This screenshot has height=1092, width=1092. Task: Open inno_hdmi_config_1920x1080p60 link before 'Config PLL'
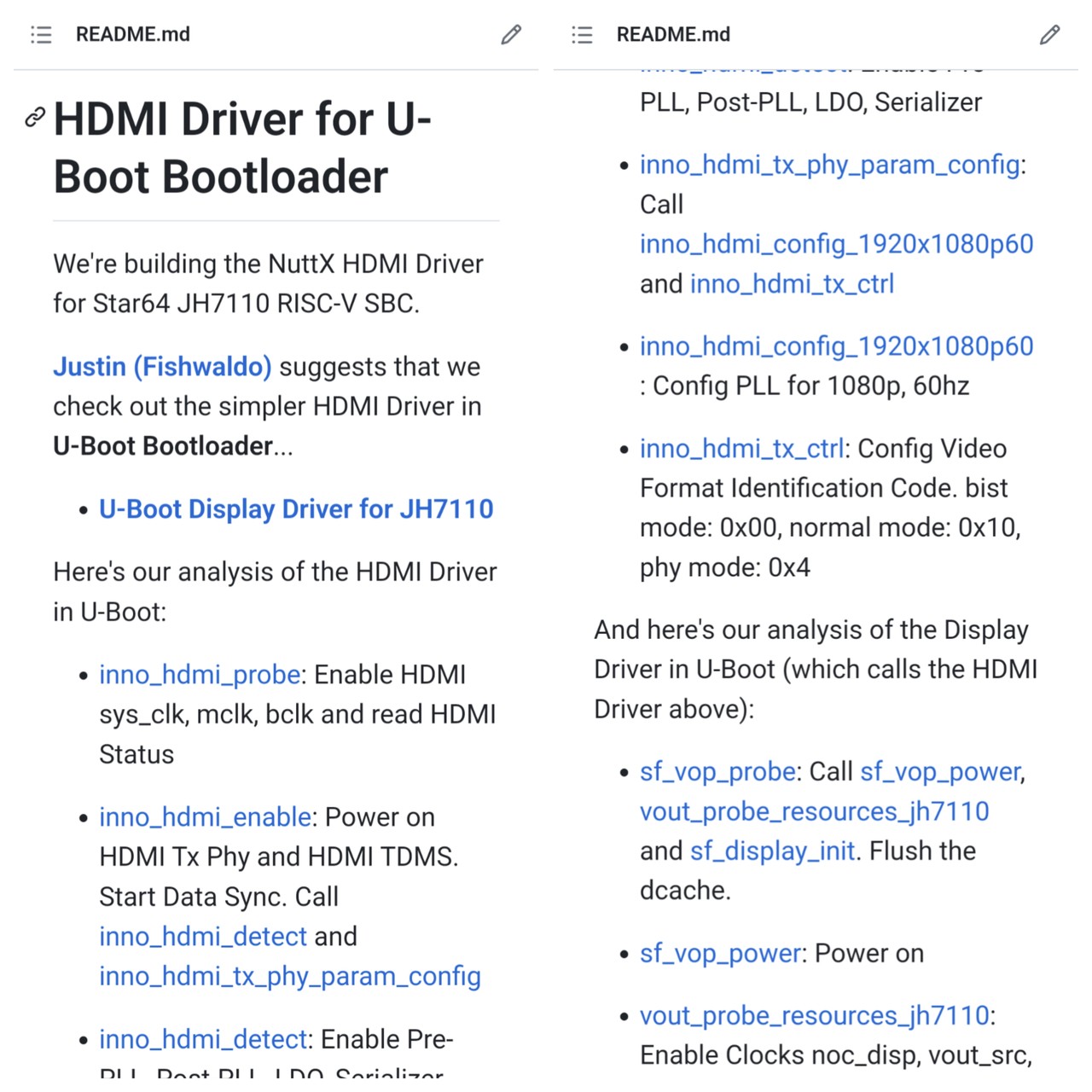point(836,346)
